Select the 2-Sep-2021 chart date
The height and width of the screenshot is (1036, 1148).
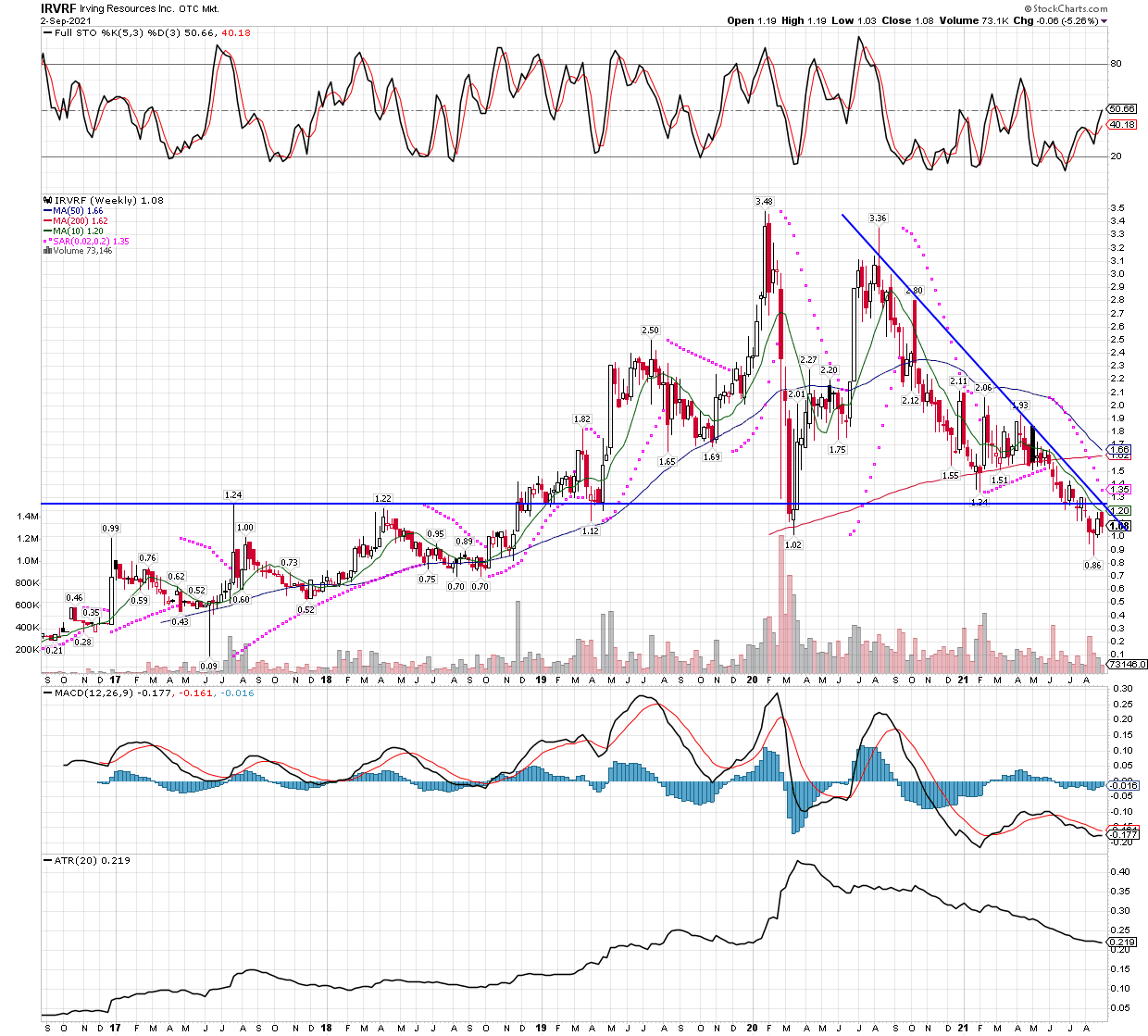tap(64, 19)
